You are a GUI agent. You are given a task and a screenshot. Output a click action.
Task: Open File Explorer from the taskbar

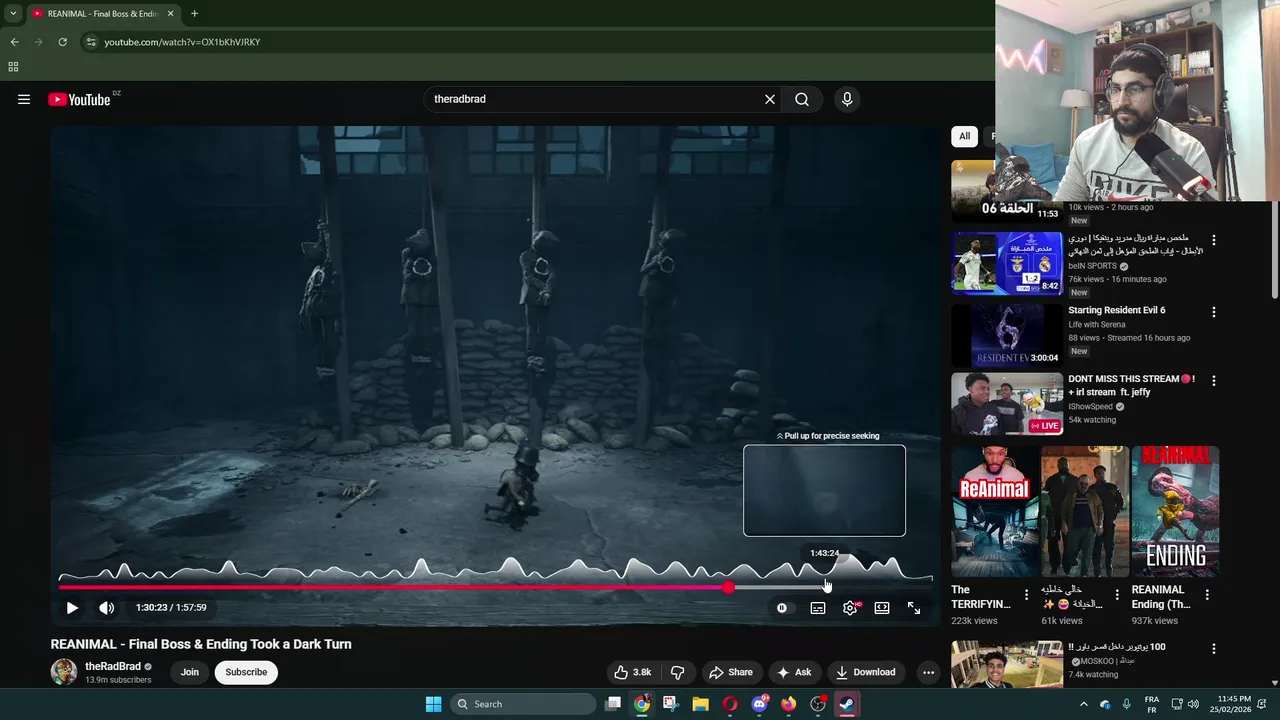(700, 704)
